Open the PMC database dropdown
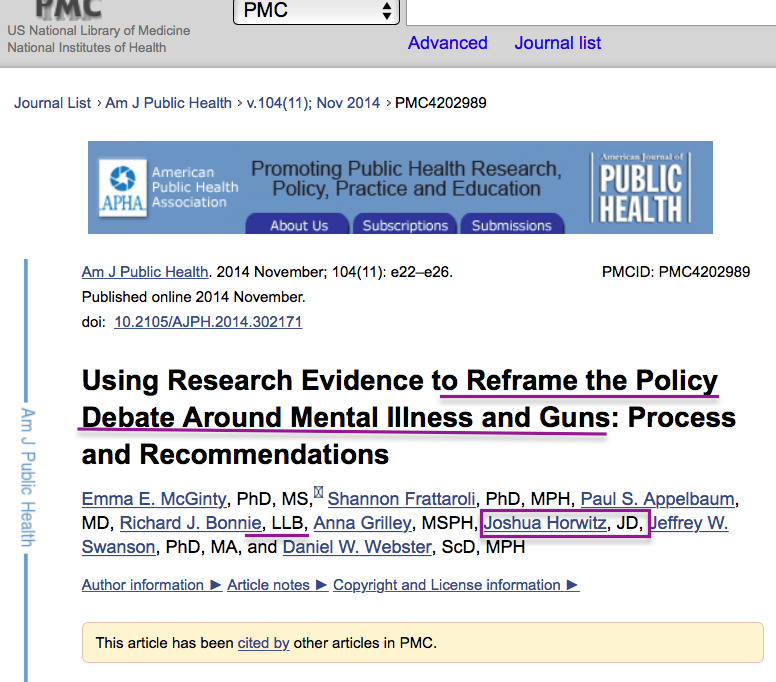This screenshot has height=682, width=776. coord(316,11)
